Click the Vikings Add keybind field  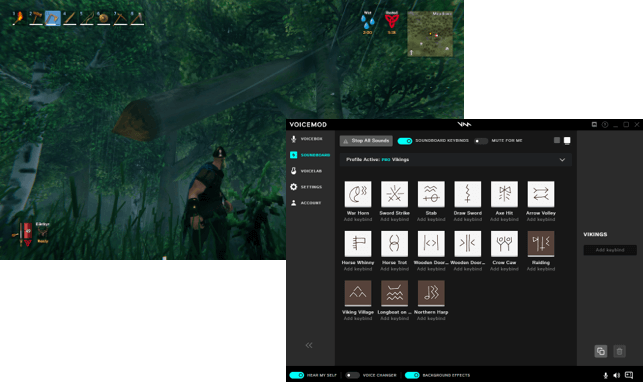610,250
